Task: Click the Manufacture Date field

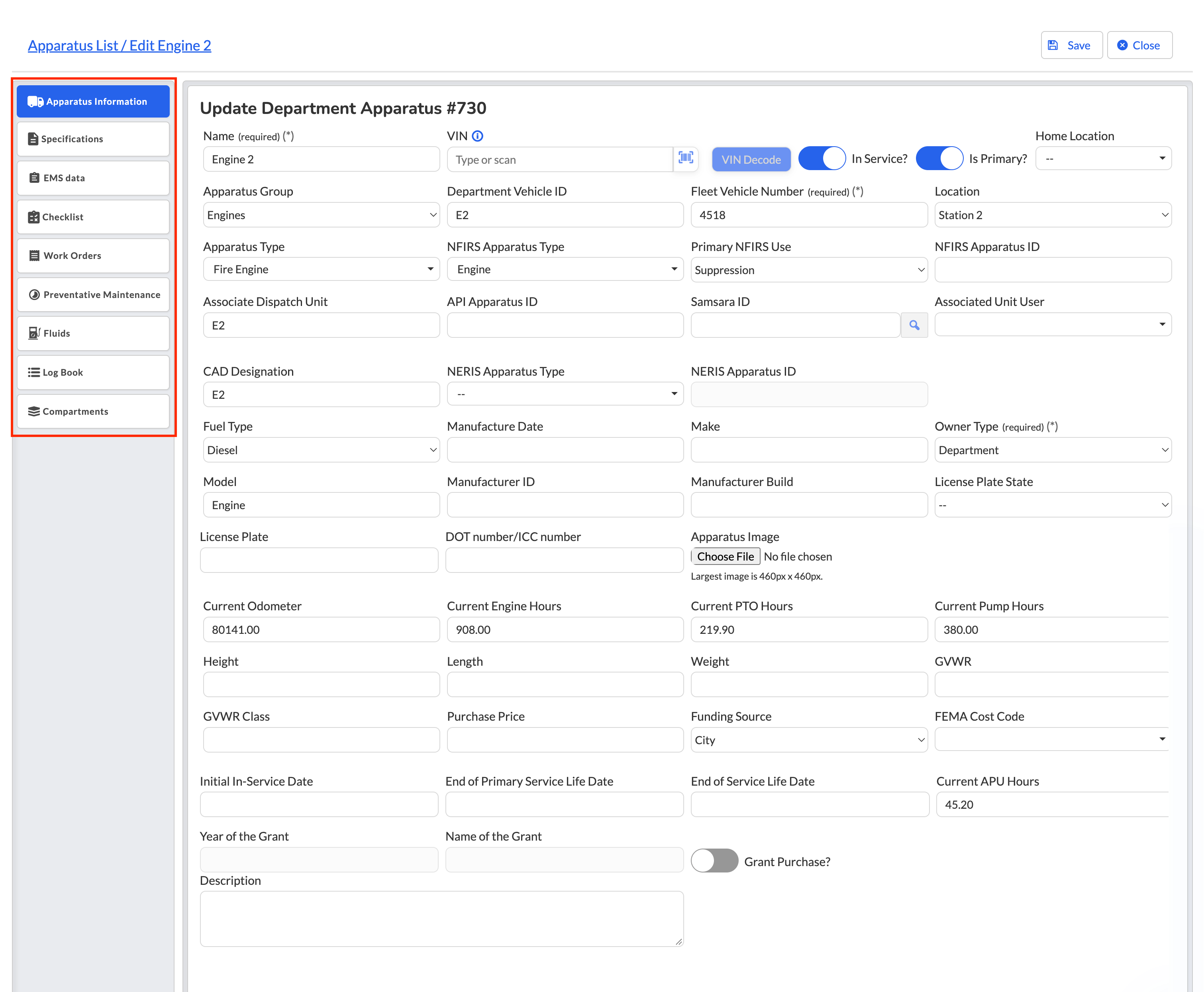Action: click(x=565, y=450)
